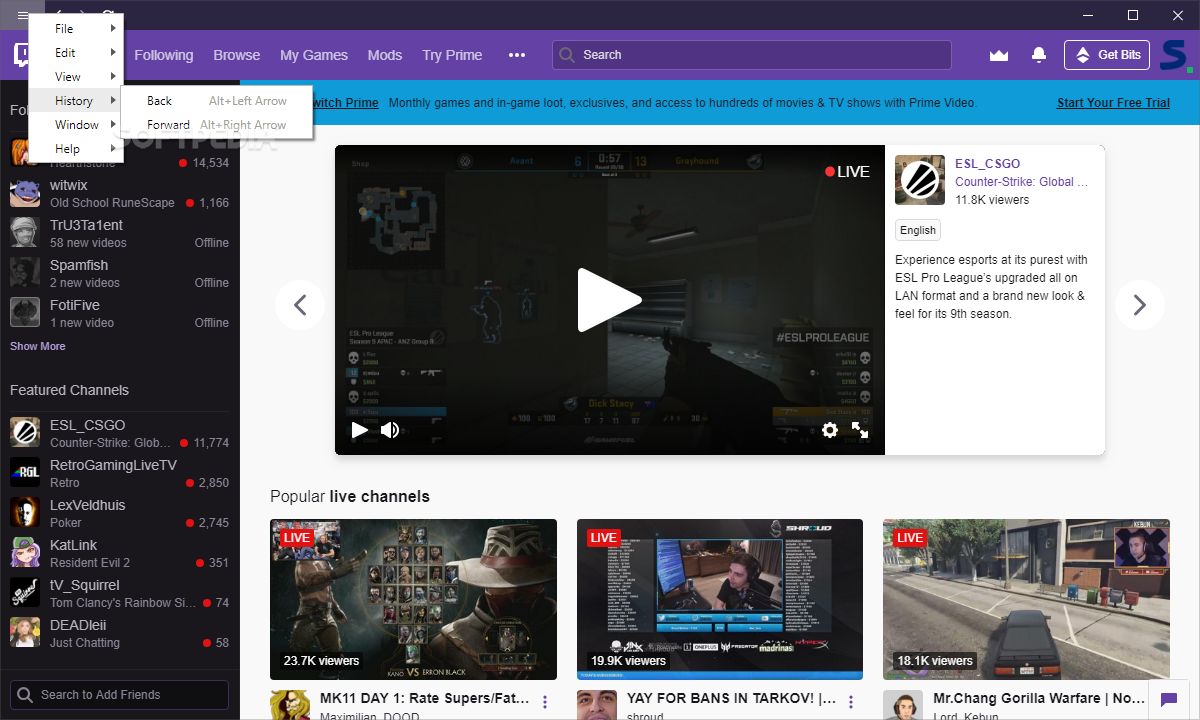1200x720 pixels.
Task: Click Spamfish avatar in sidebar
Action: pos(25,273)
